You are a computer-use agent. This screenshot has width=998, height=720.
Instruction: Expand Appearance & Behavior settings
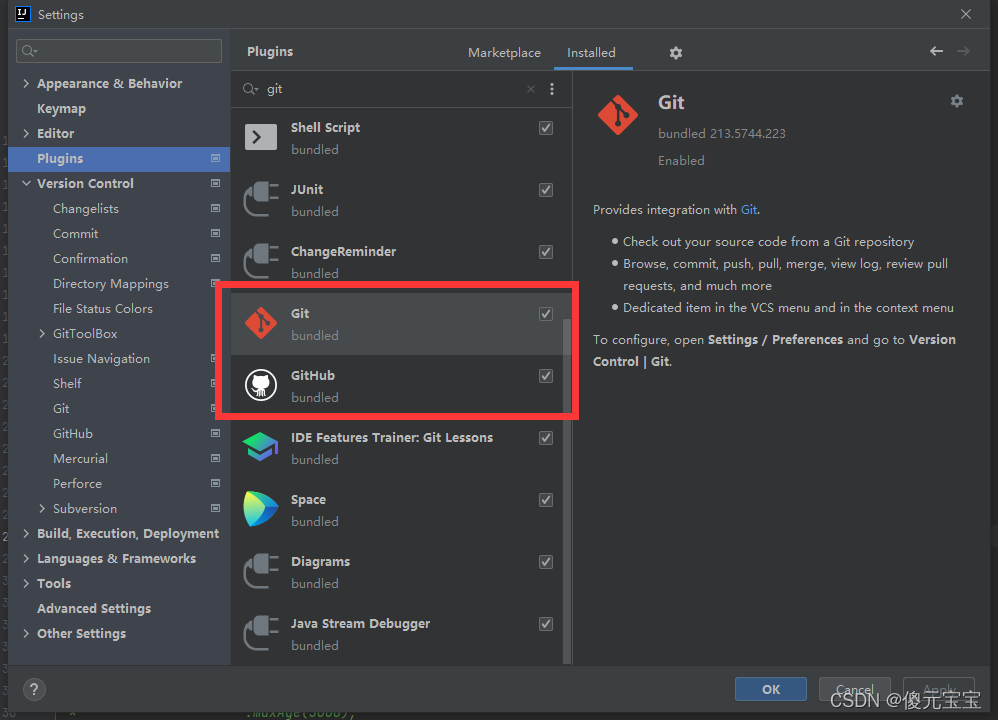(26, 83)
